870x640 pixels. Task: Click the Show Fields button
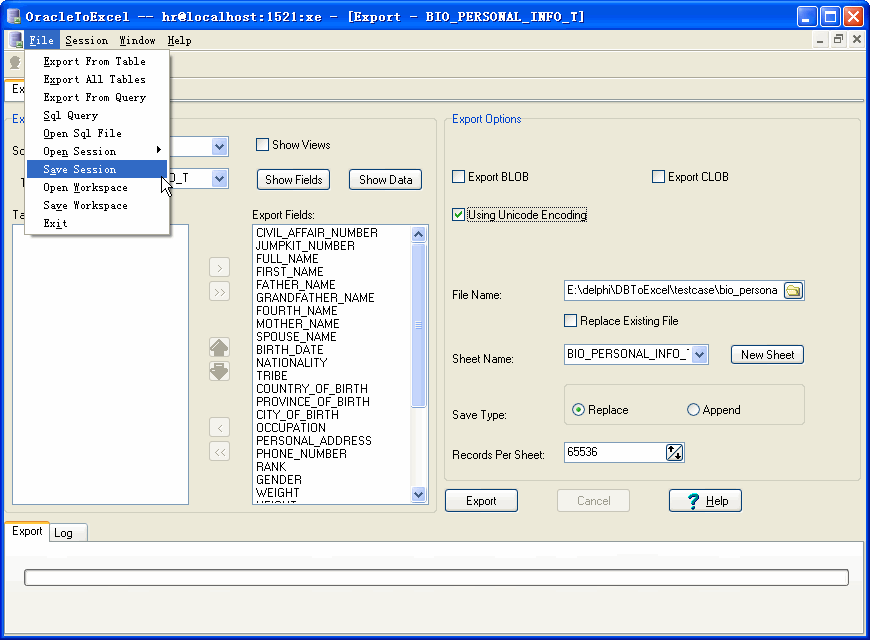click(x=294, y=180)
